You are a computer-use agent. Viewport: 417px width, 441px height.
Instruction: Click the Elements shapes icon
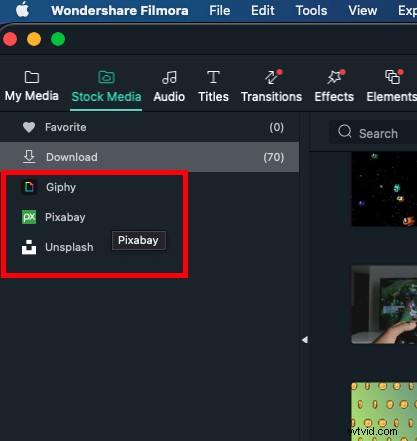392,77
